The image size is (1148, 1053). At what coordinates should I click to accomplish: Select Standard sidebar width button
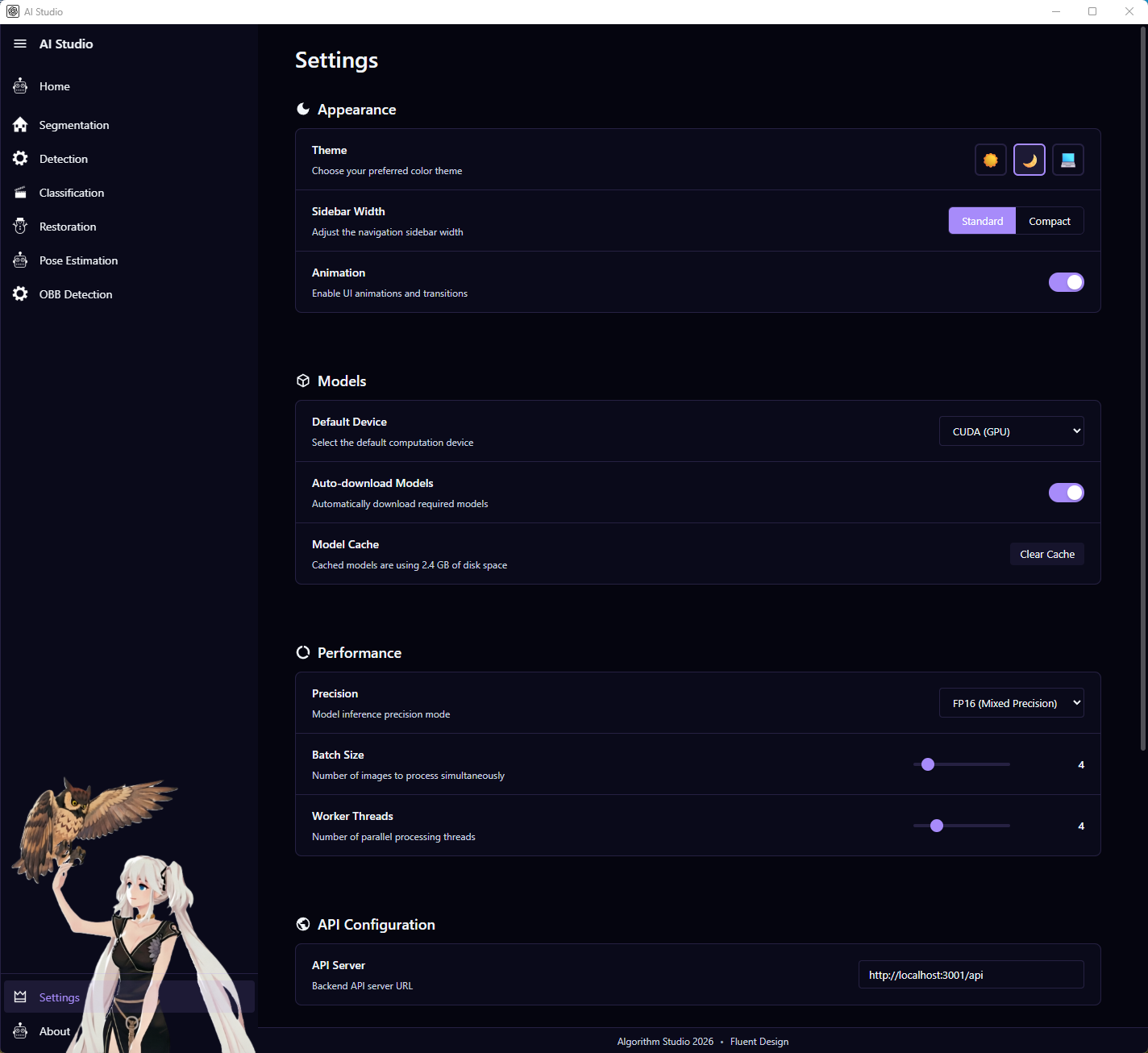982,221
